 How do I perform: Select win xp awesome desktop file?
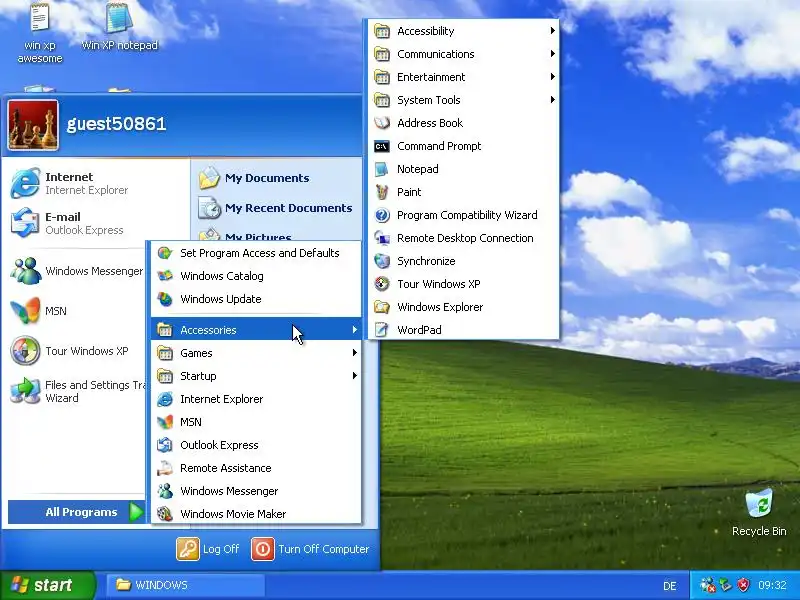(40, 33)
